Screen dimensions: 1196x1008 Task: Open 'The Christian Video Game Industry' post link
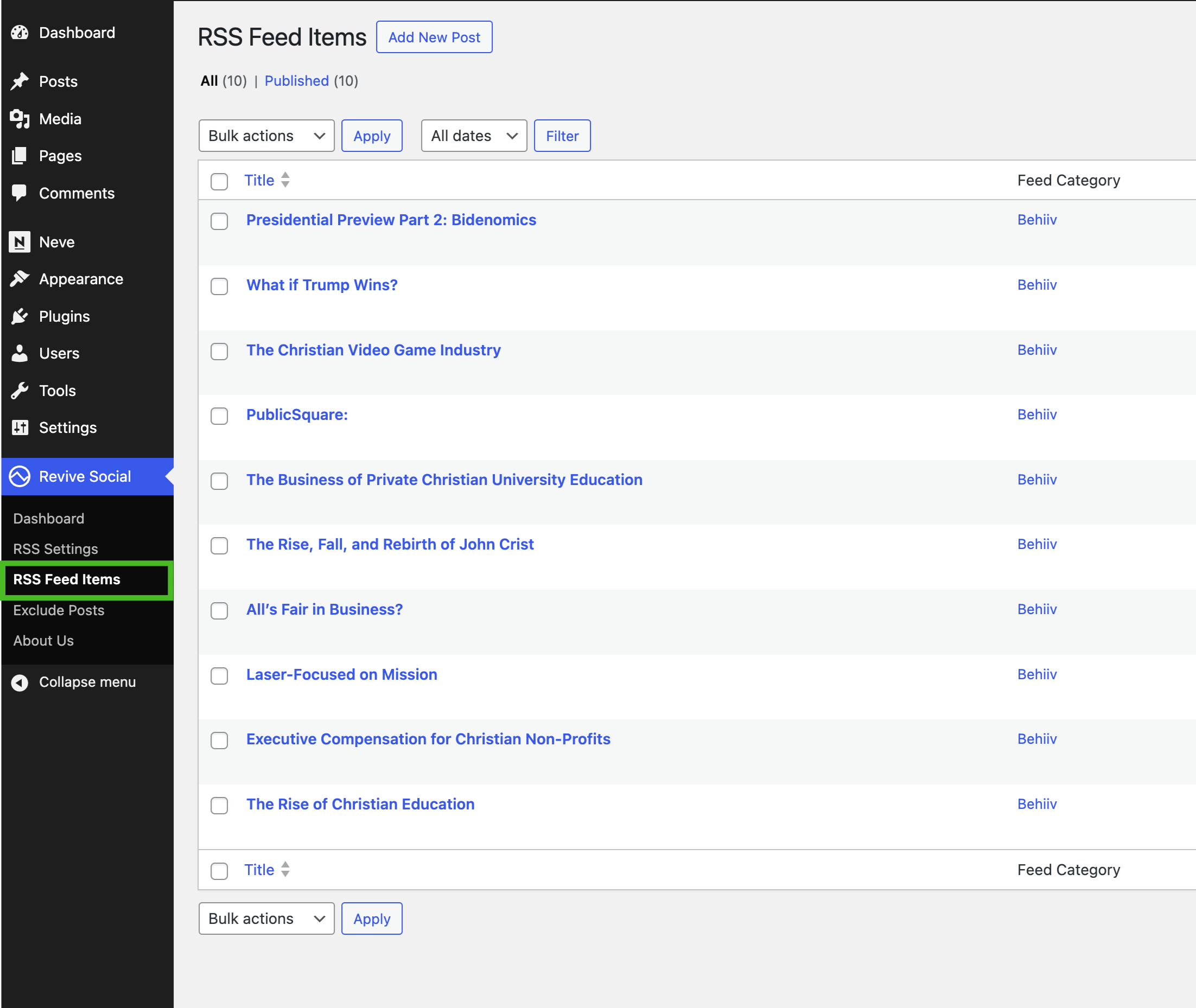click(x=373, y=350)
